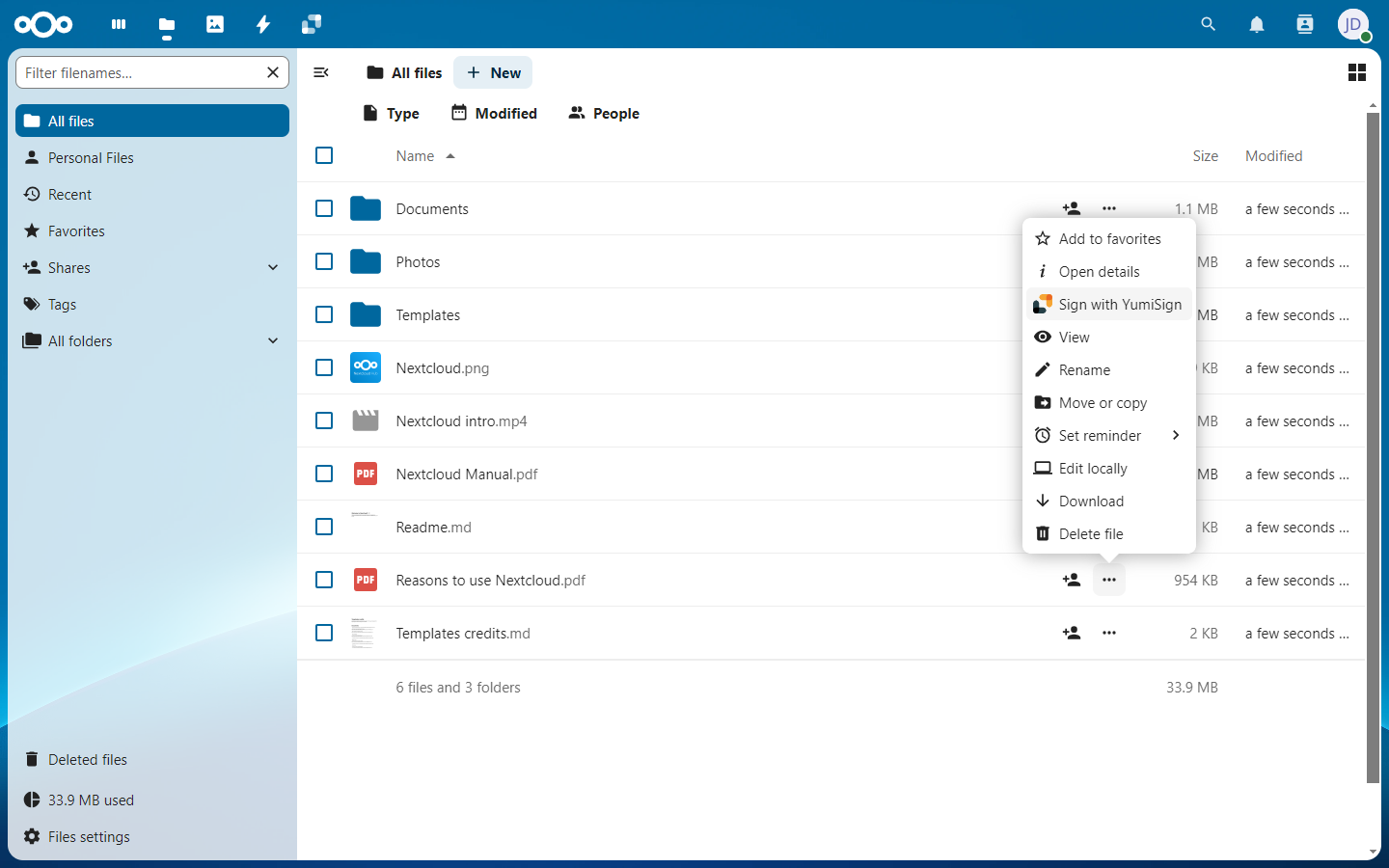Open the JD user avatar menu
Viewport: 1389px width, 868px height.
click(1353, 24)
